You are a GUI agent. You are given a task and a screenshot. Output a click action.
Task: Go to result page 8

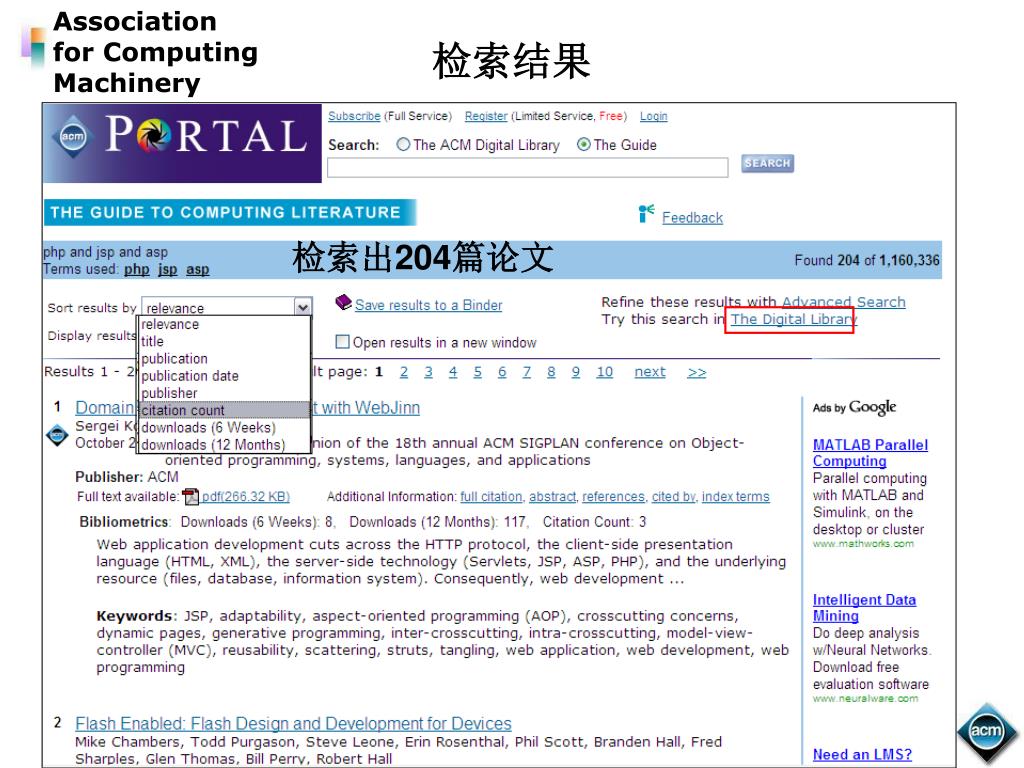tap(551, 372)
